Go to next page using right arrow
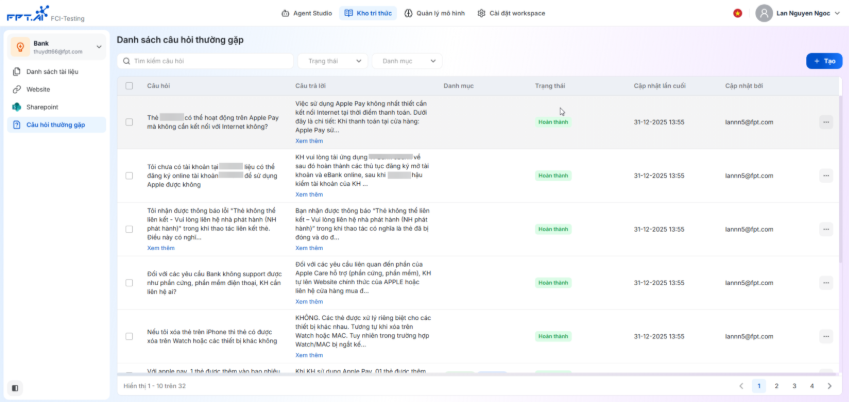 click(x=829, y=385)
